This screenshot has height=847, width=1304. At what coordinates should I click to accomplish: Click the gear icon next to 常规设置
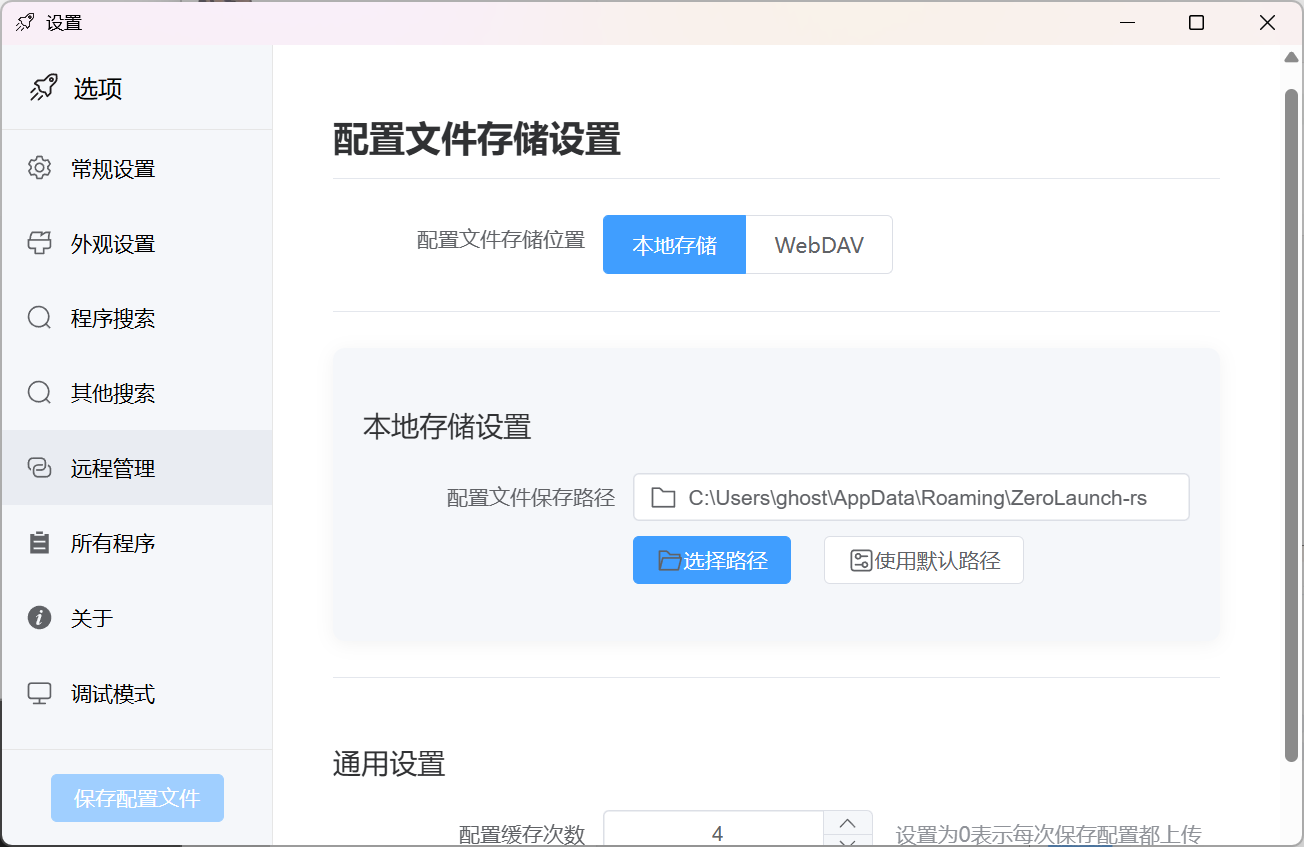point(39,168)
